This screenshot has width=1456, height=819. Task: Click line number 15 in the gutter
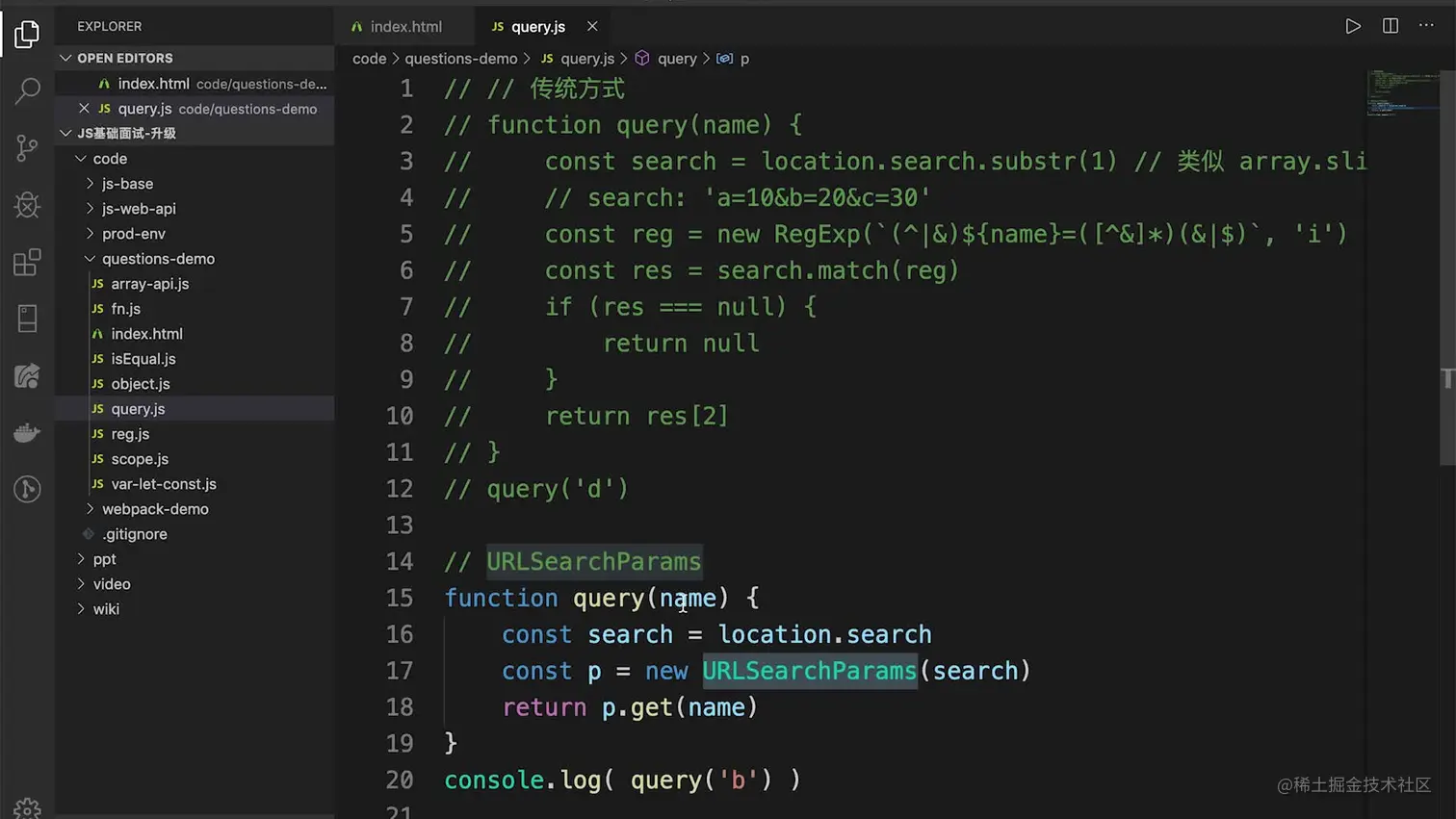click(x=400, y=598)
